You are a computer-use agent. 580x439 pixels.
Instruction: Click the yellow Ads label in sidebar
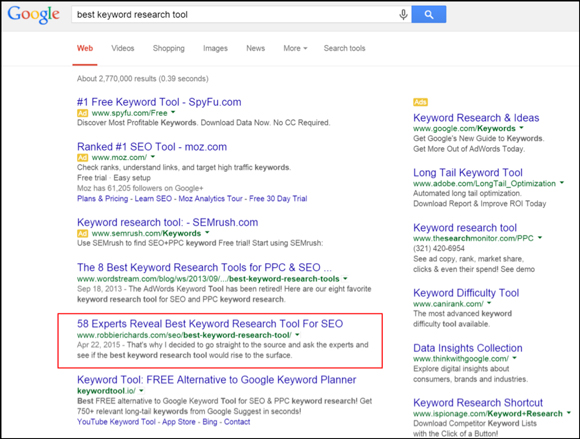(421, 102)
